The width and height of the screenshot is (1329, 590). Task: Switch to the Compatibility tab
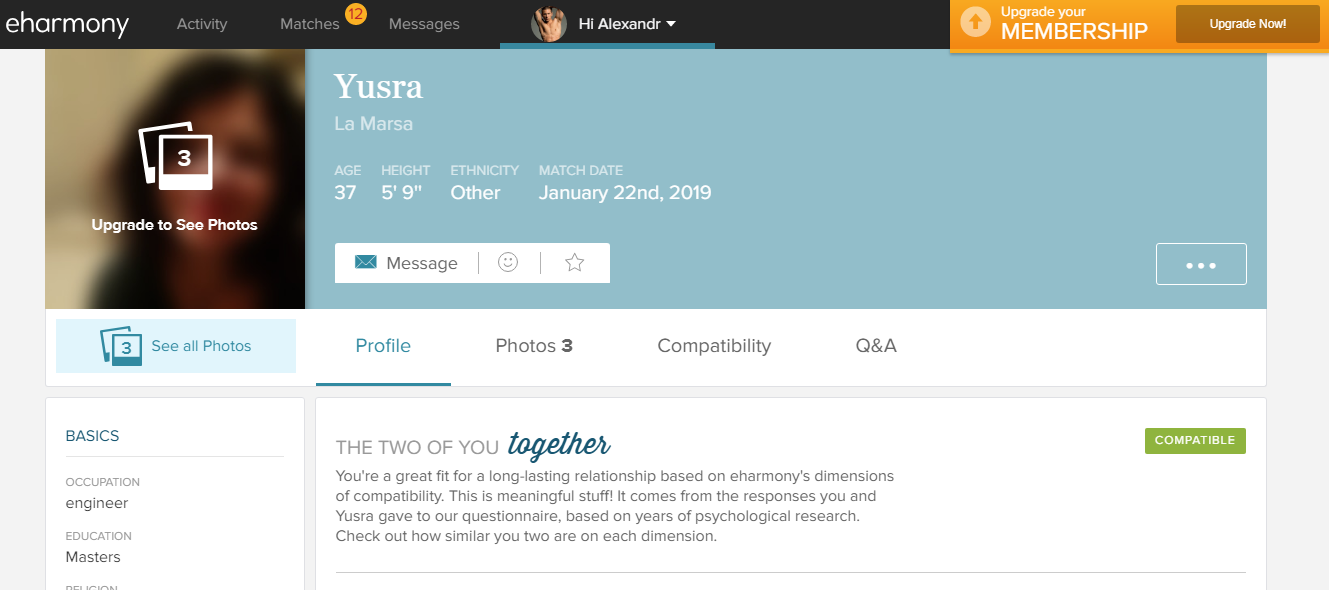pos(714,346)
